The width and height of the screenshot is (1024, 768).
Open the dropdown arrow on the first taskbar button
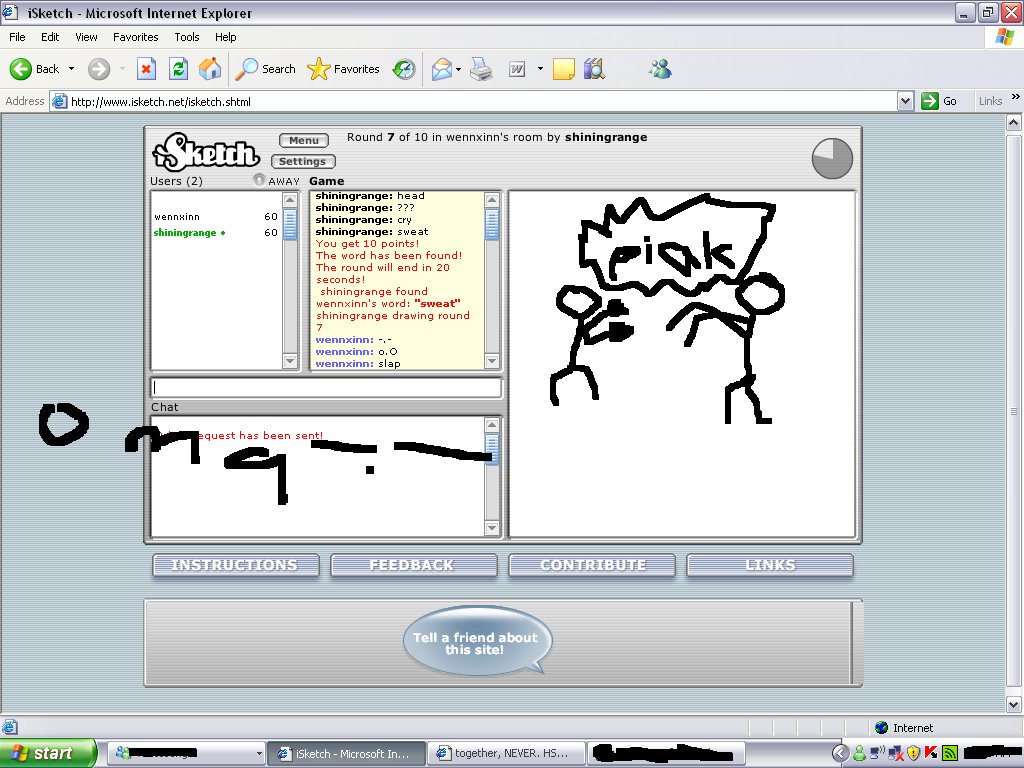click(259, 753)
